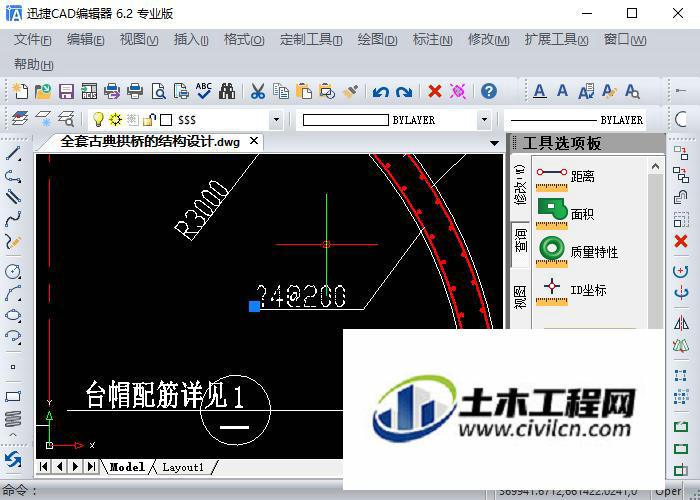Image resolution: width=700 pixels, height=500 pixels.
Task: Copy the selection with the copy icon
Action: [281, 92]
